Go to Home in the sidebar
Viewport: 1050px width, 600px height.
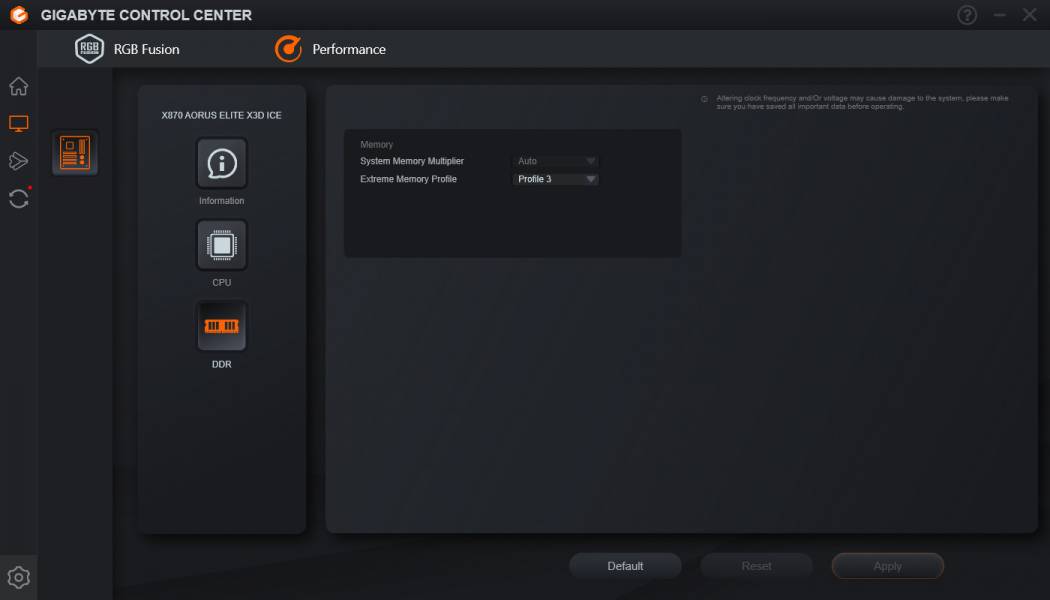[x=18, y=86]
